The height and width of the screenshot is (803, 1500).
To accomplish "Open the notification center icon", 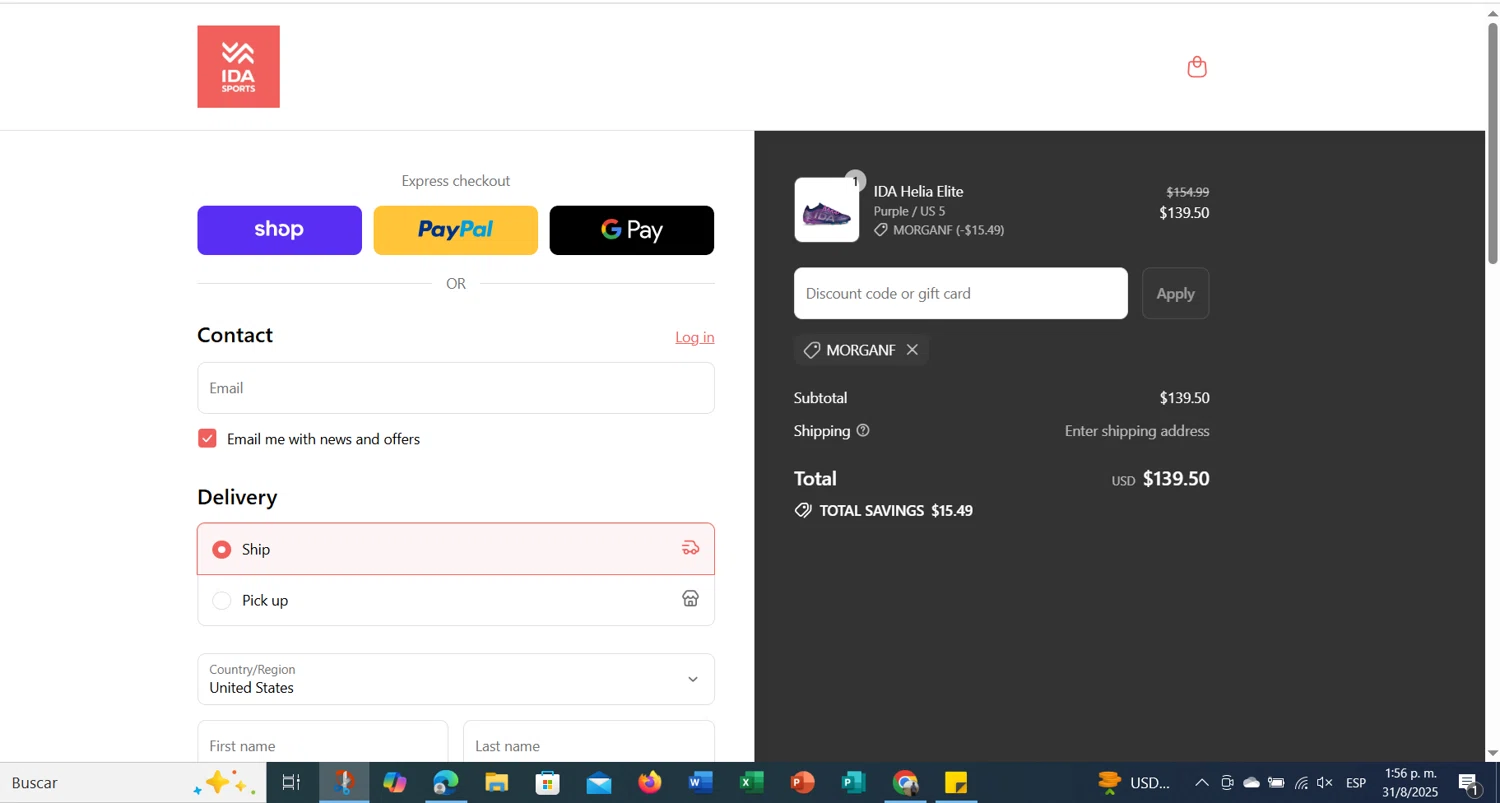I will tap(1470, 784).
